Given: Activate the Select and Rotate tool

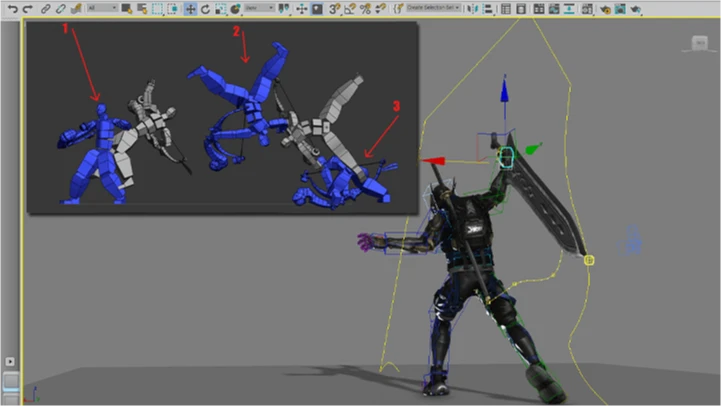Looking at the screenshot, I should tap(206, 9).
